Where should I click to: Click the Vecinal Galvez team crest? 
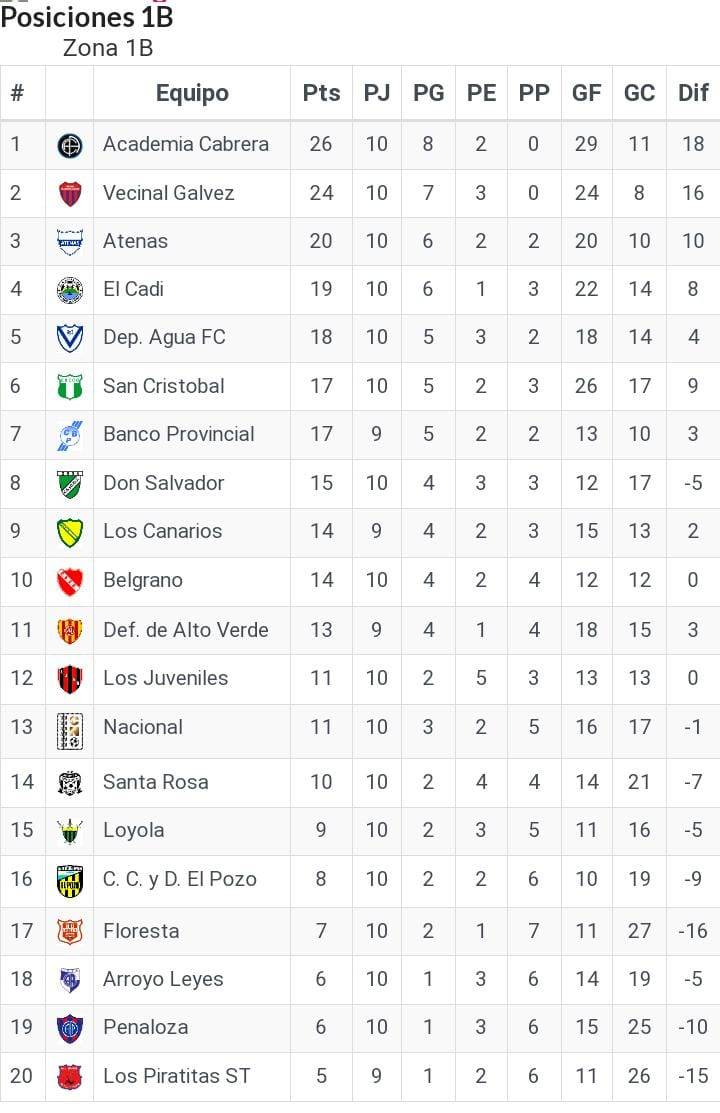click(x=70, y=193)
